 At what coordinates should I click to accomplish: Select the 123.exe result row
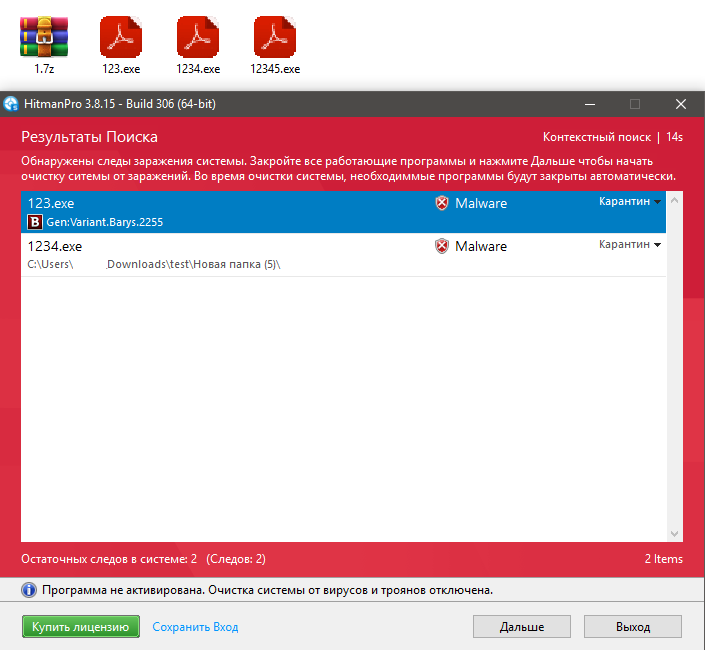pyautogui.click(x=344, y=212)
